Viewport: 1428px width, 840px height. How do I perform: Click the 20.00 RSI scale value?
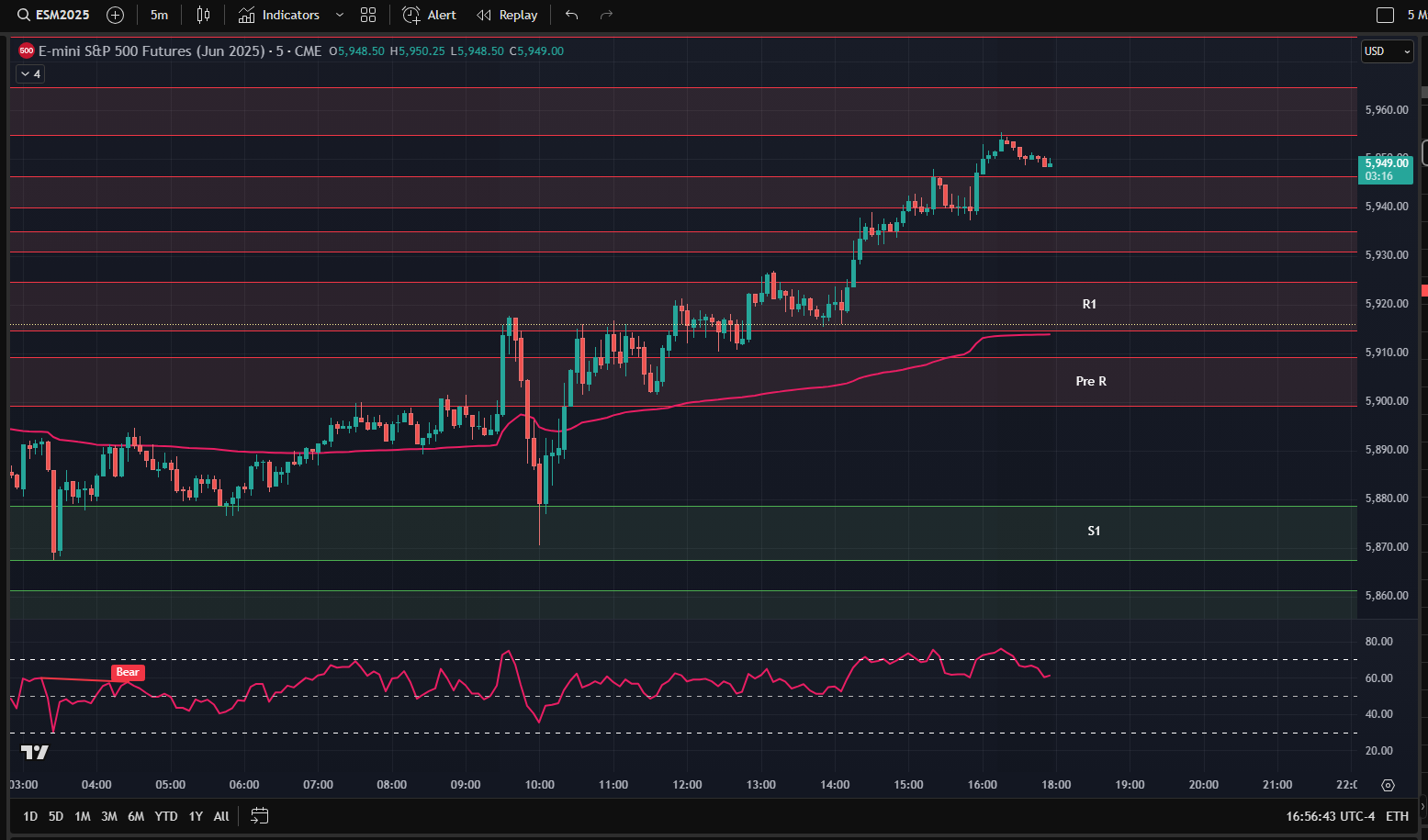tap(1379, 751)
